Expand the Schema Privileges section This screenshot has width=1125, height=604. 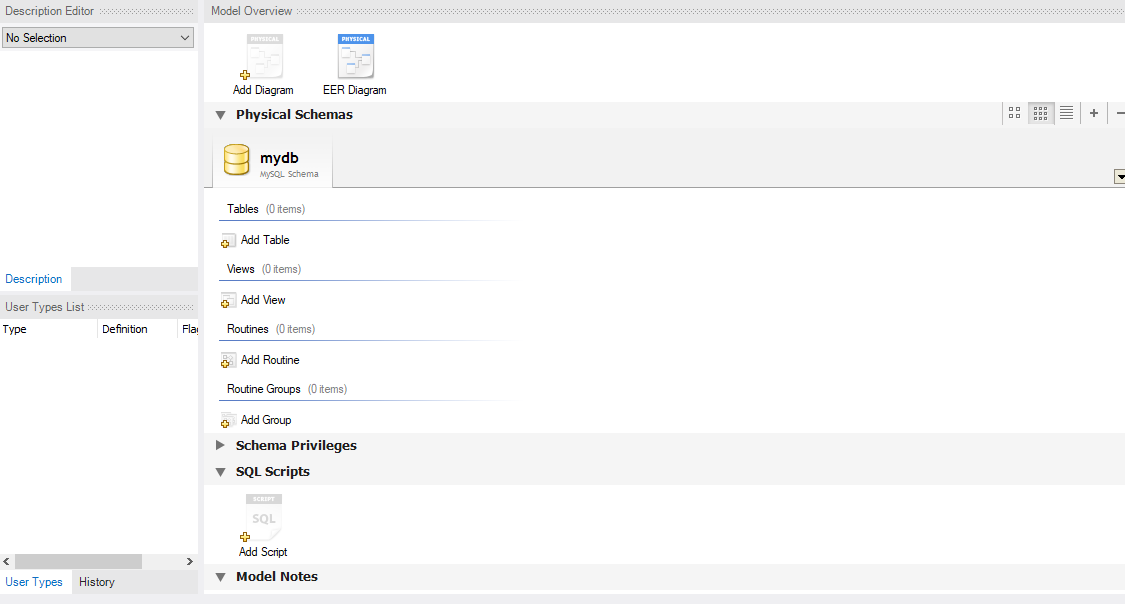tap(220, 445)
